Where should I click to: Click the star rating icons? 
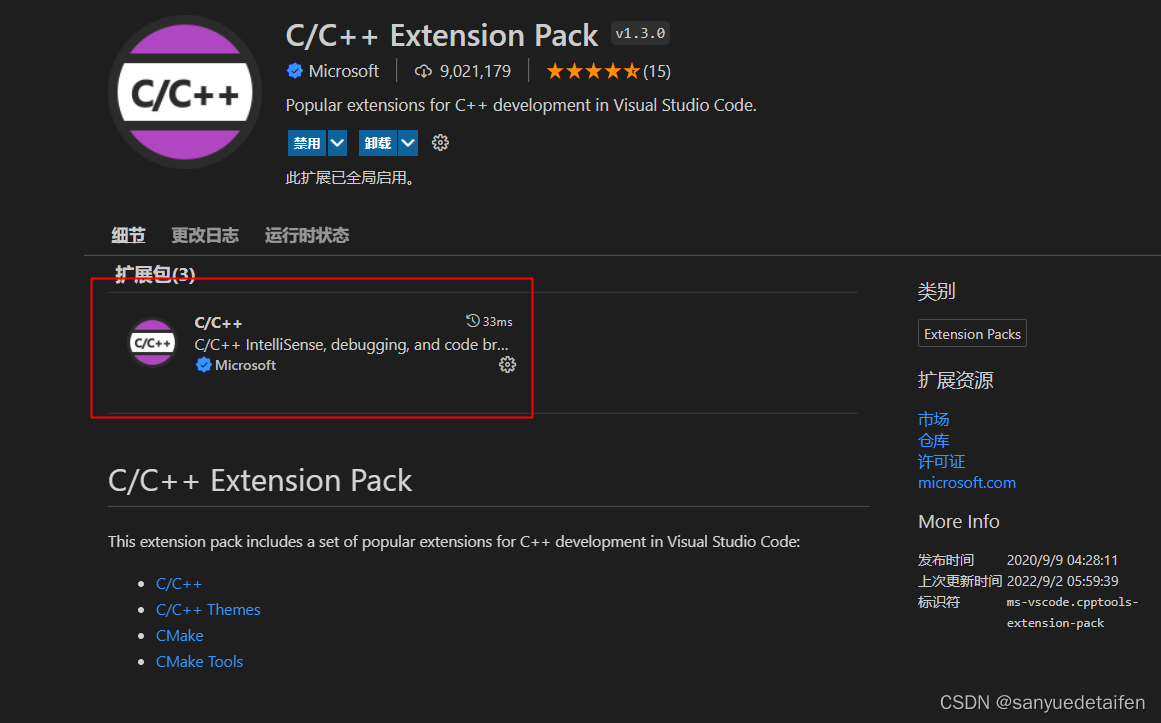(592, 71)
